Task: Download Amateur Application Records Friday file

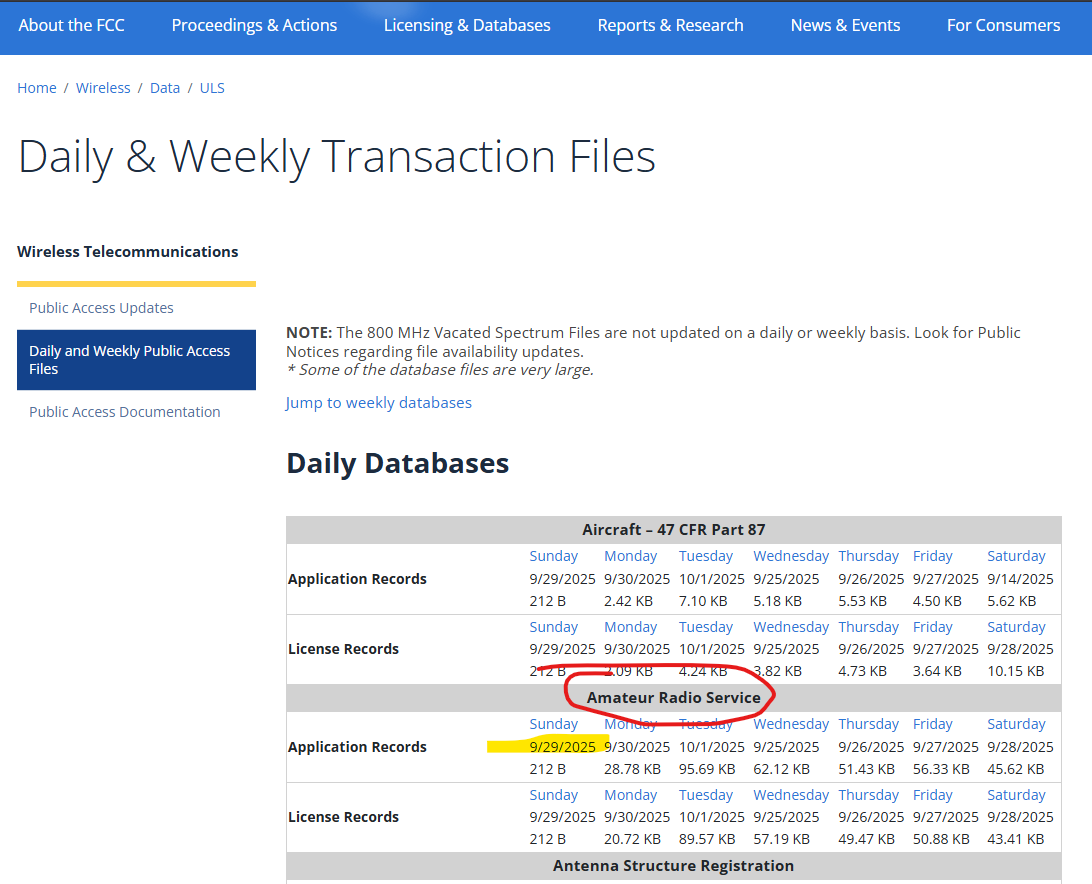Action: pos(933,724)
